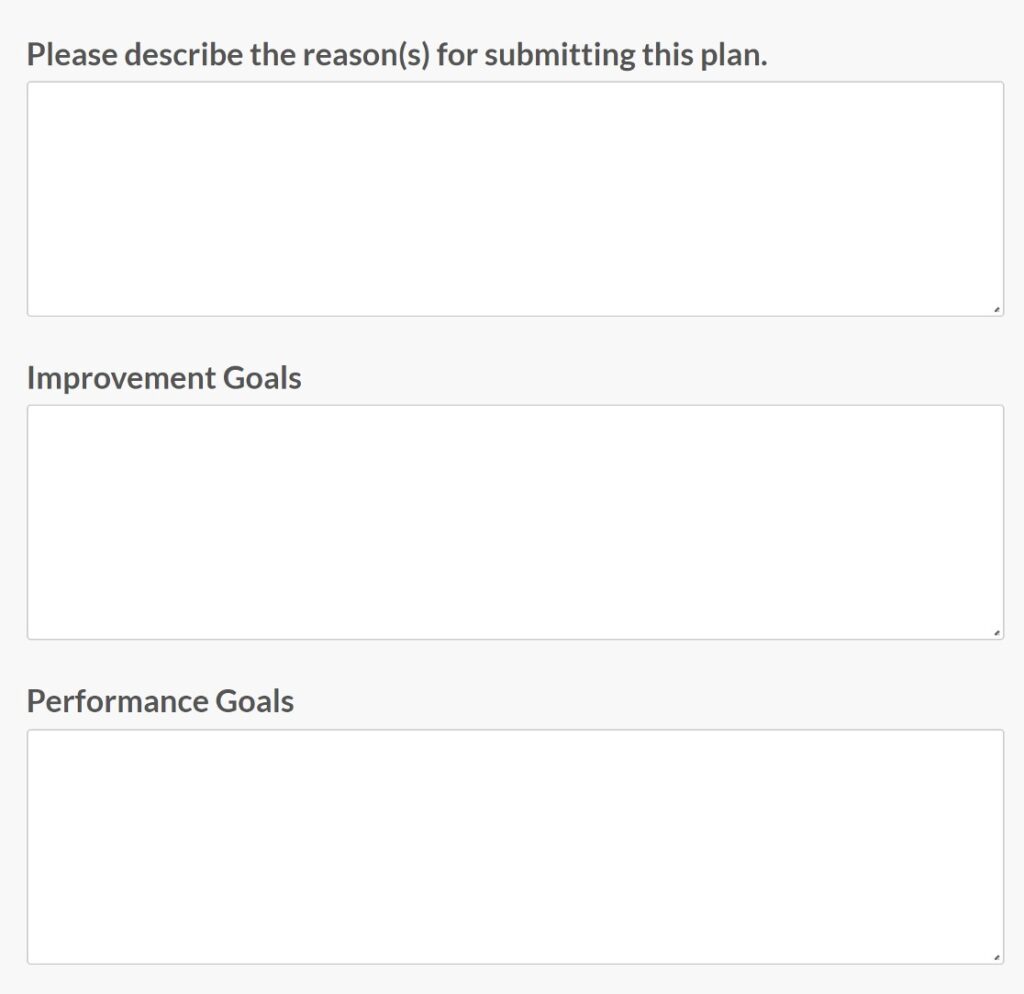Select the Performance Goals label
1024x994 pixels.
click(161, 701)
